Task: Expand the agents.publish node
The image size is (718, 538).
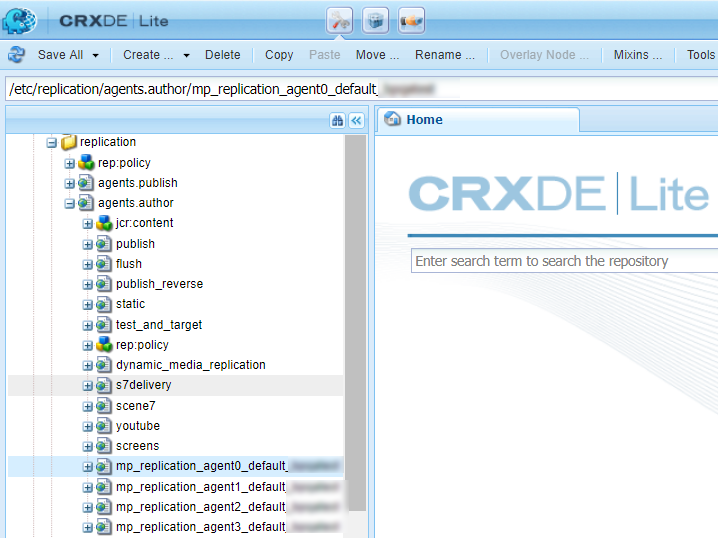Action: pyautogui.click(x=70, y=184)
